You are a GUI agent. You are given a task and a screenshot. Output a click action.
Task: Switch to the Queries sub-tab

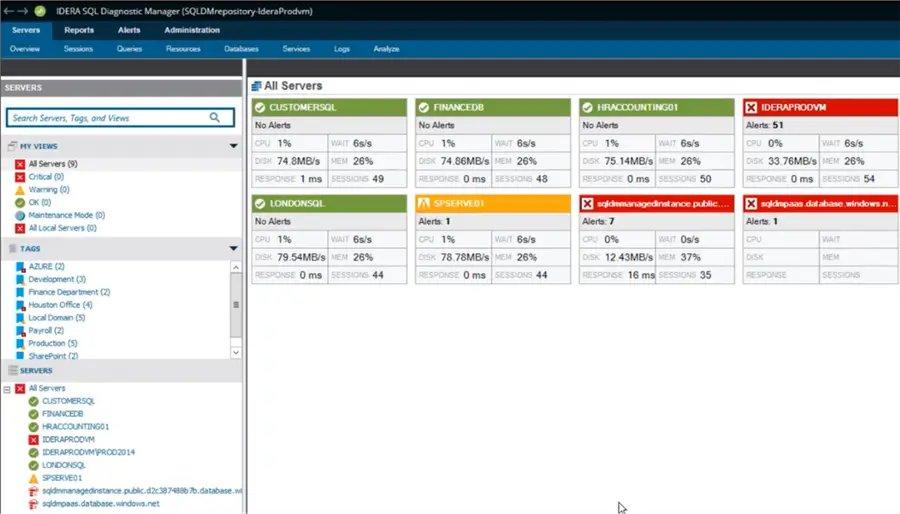coord(129,49)
